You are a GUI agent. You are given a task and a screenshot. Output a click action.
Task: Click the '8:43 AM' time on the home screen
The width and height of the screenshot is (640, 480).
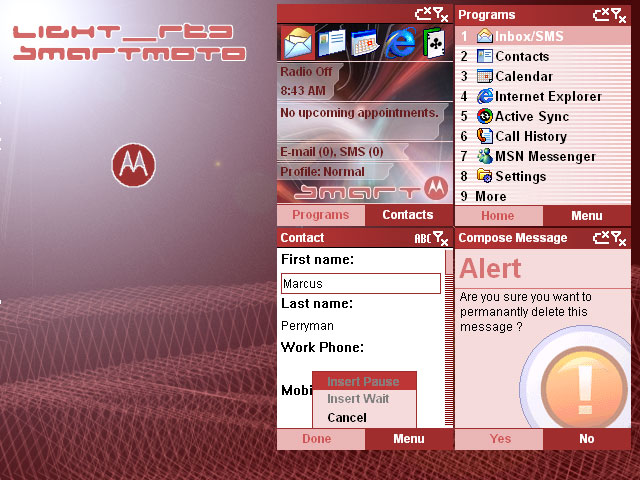tap(303, 91)
